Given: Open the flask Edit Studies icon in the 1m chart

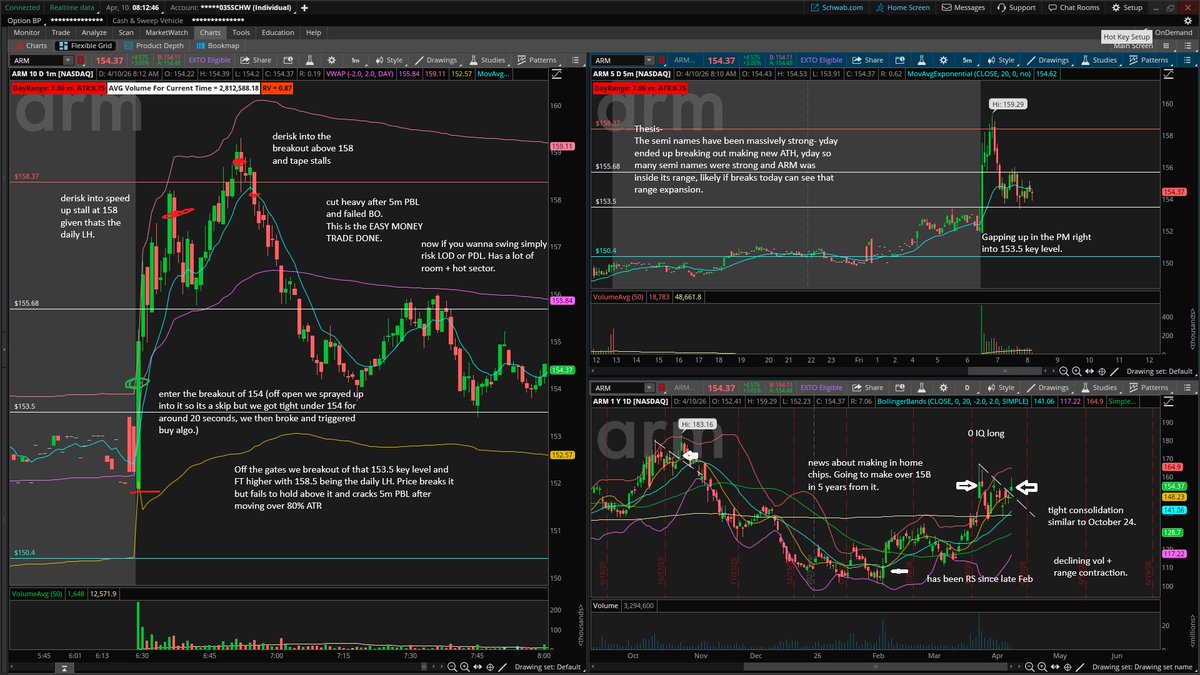Looking at the screenshot, I should (309, 60).
